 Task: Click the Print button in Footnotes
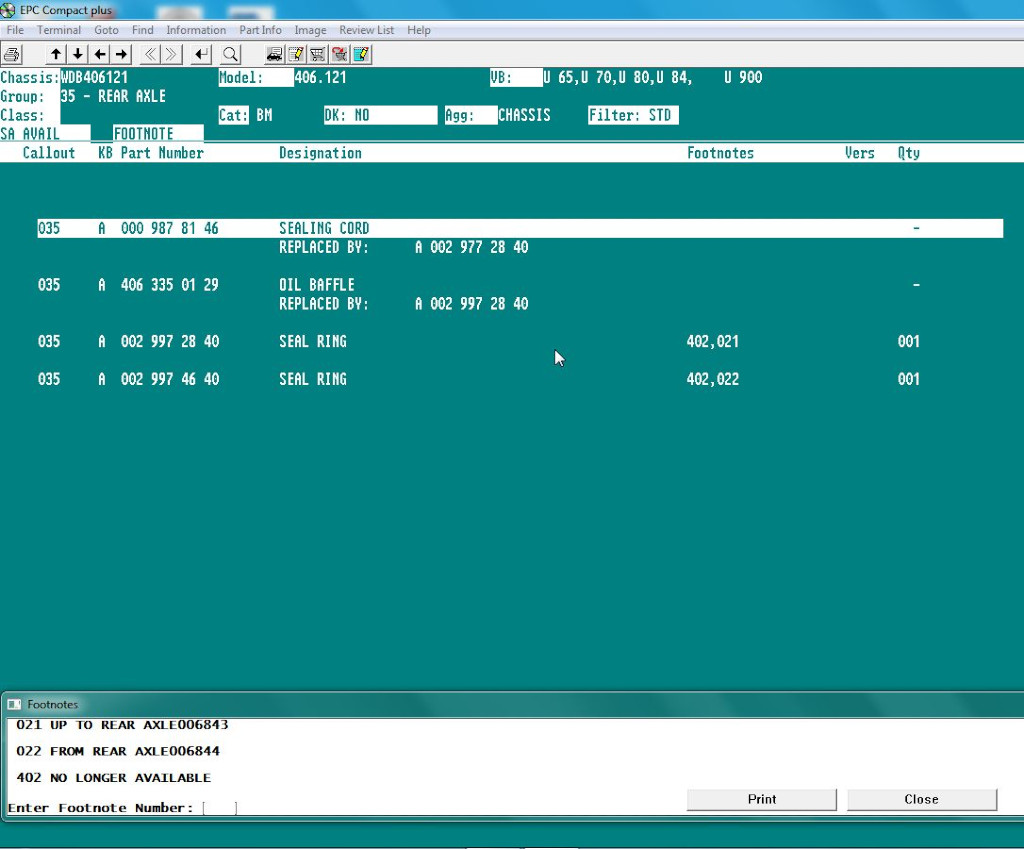point(761,799)
